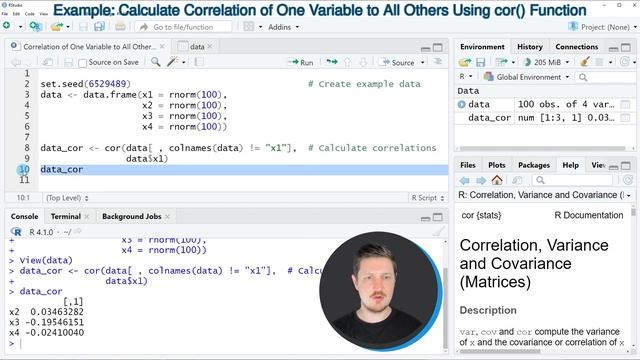Viewport: 640px width, 360px height.
Task: Click the Re-run previous code icon
Action: [332, 62]
